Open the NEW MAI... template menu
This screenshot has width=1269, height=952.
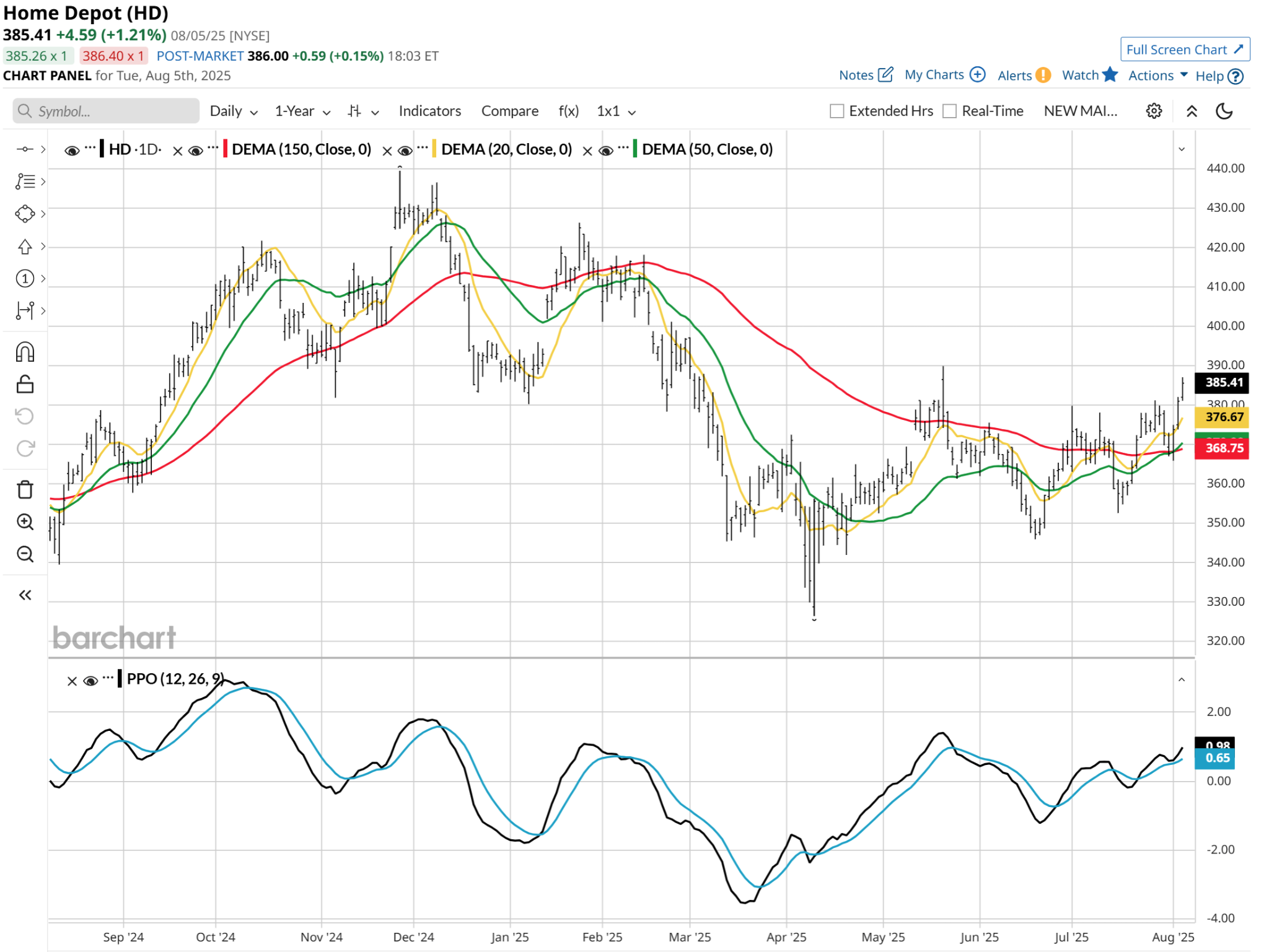click(x=1081, y=111)
